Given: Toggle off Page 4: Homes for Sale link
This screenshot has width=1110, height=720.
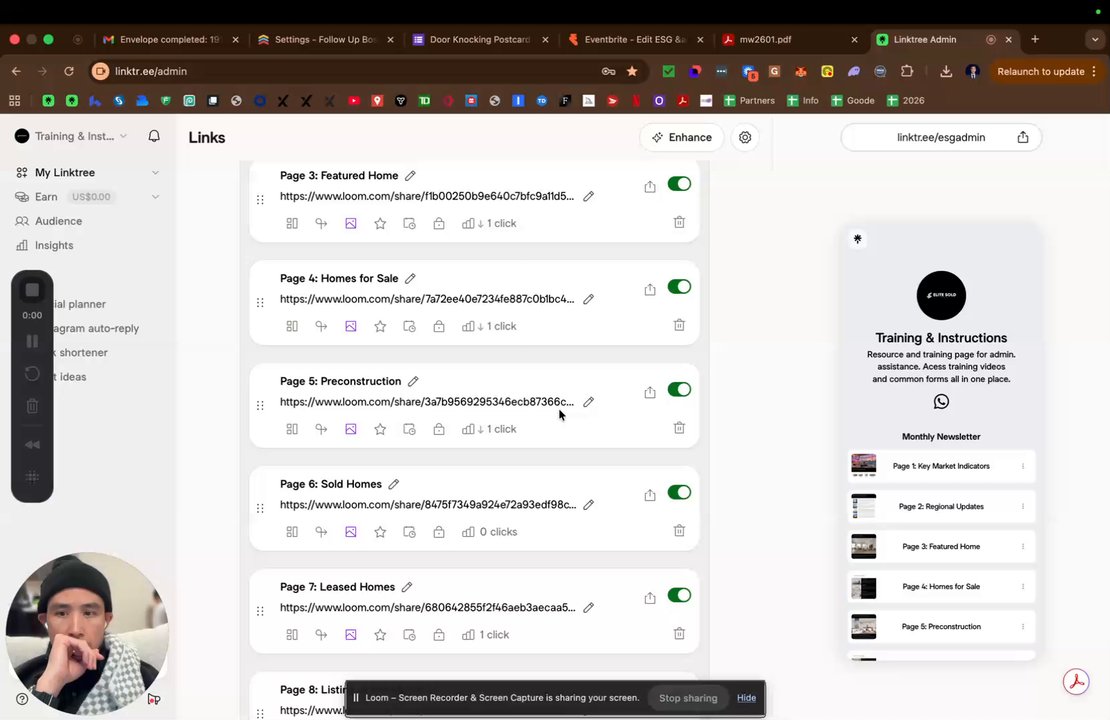Looking at the screenshot, I should (679, 287).
